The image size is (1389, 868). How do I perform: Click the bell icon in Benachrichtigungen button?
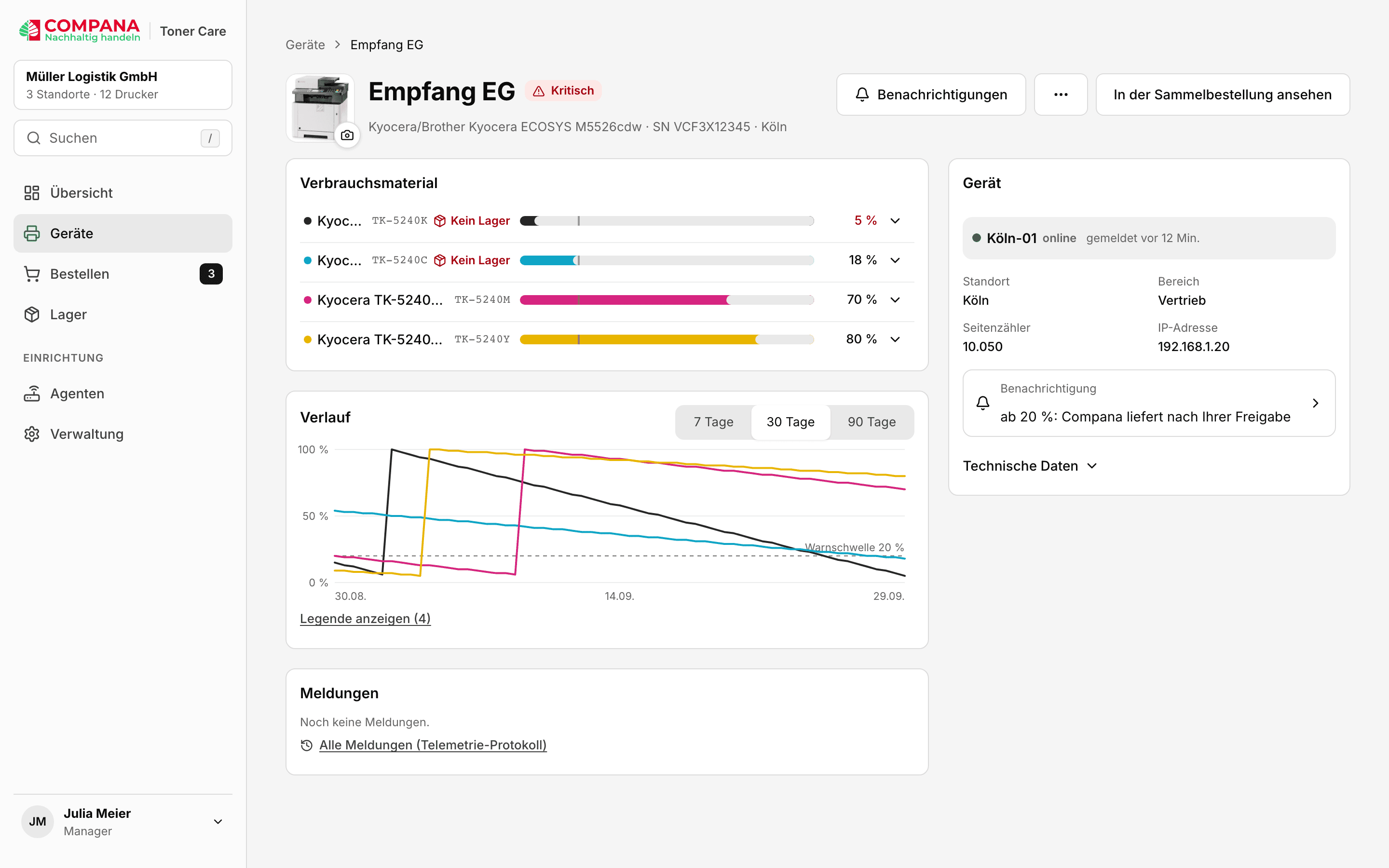[x=862, y=95]
